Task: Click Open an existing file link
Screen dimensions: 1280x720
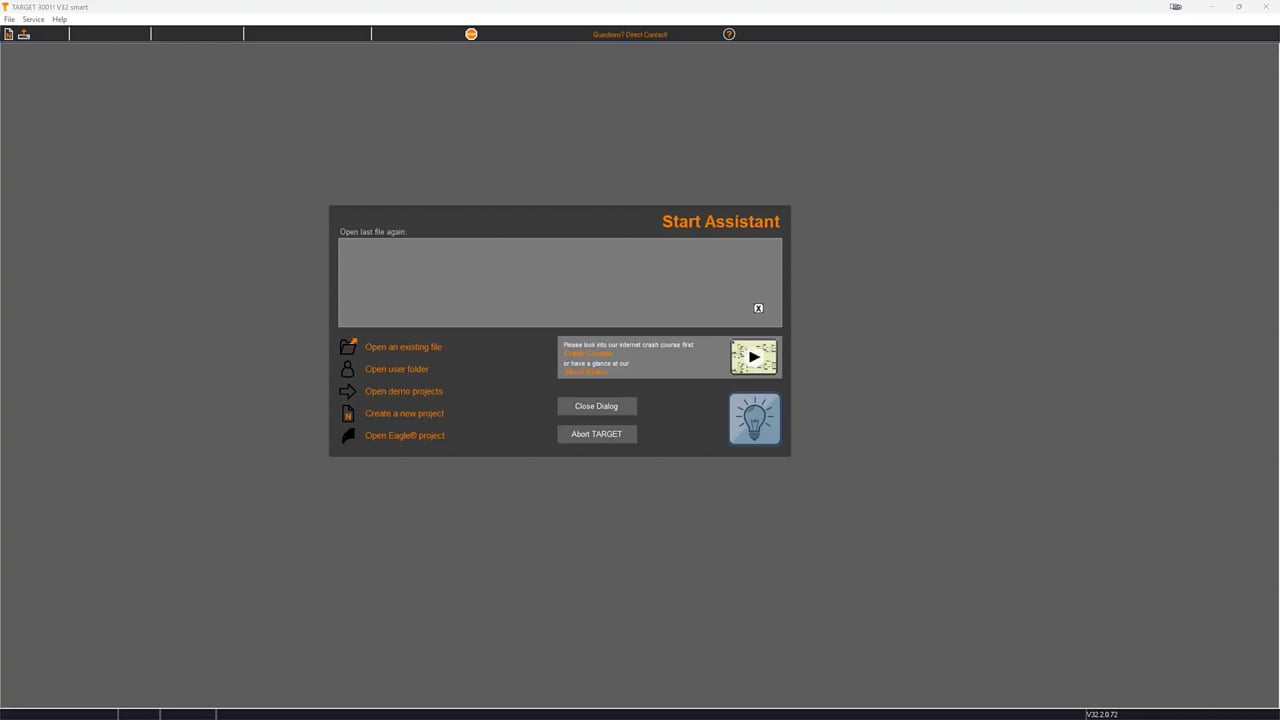Action: coord(403,347)
